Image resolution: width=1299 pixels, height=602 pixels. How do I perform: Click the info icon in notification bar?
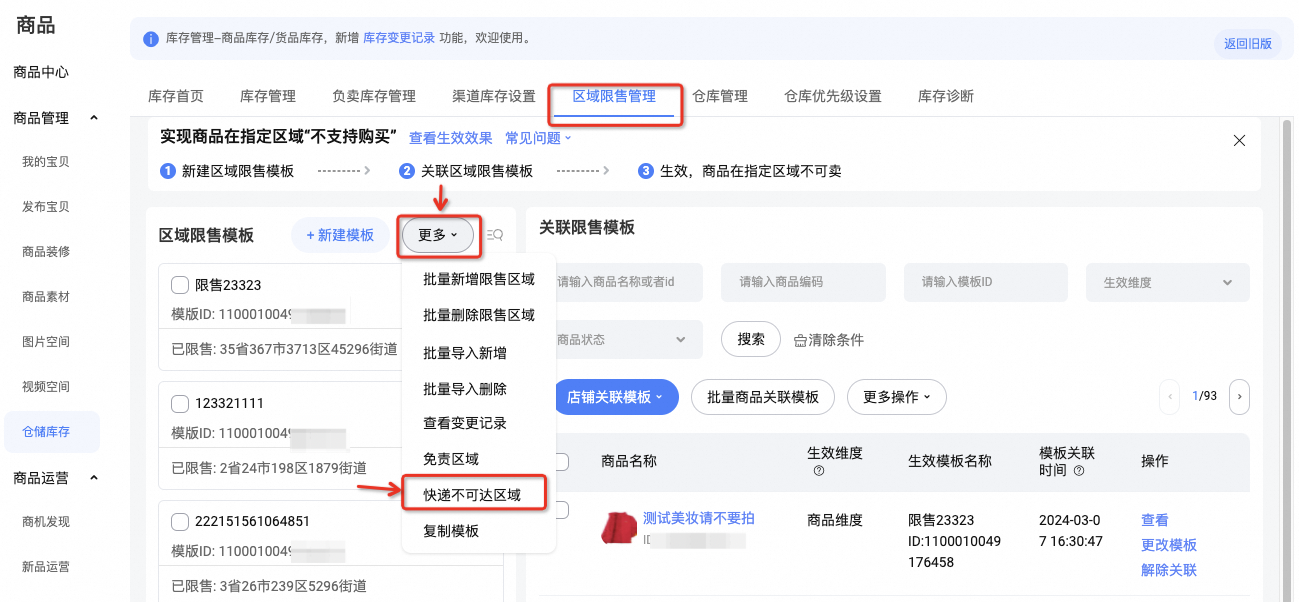click(151, 39)
